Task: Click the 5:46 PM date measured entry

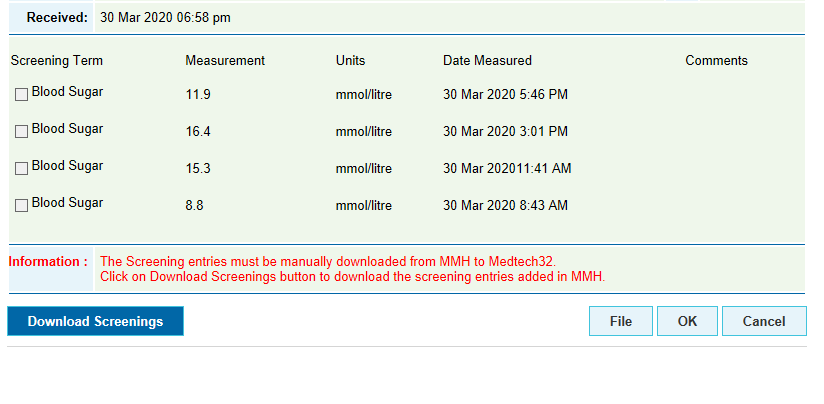Action: (x=505, y=95)
